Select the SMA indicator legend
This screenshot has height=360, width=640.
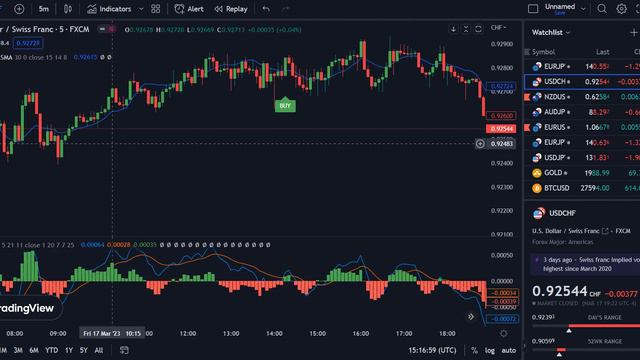click(x=34, y=58)
